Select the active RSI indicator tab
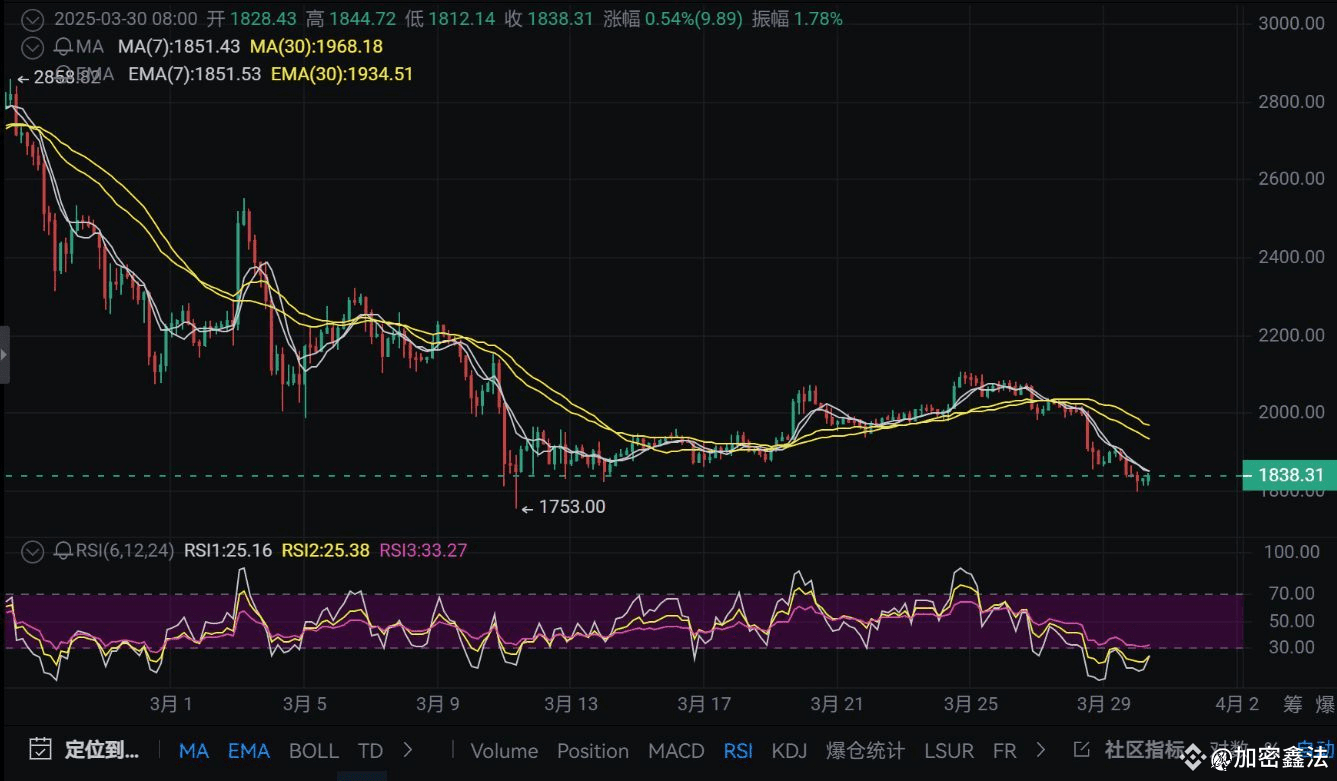 pyautogui.click(x=738, y=751)
